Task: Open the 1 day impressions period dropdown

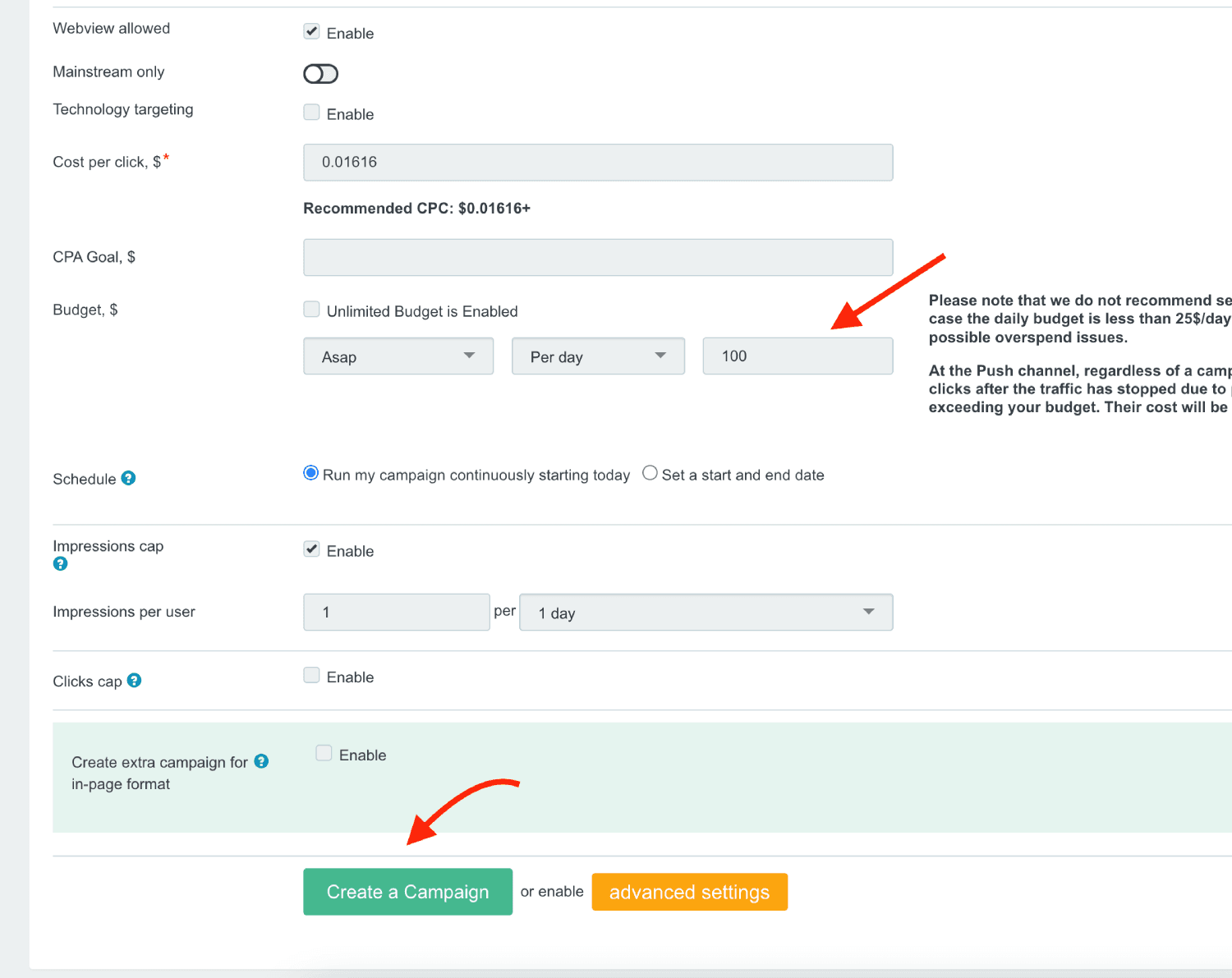Action: 706,613
